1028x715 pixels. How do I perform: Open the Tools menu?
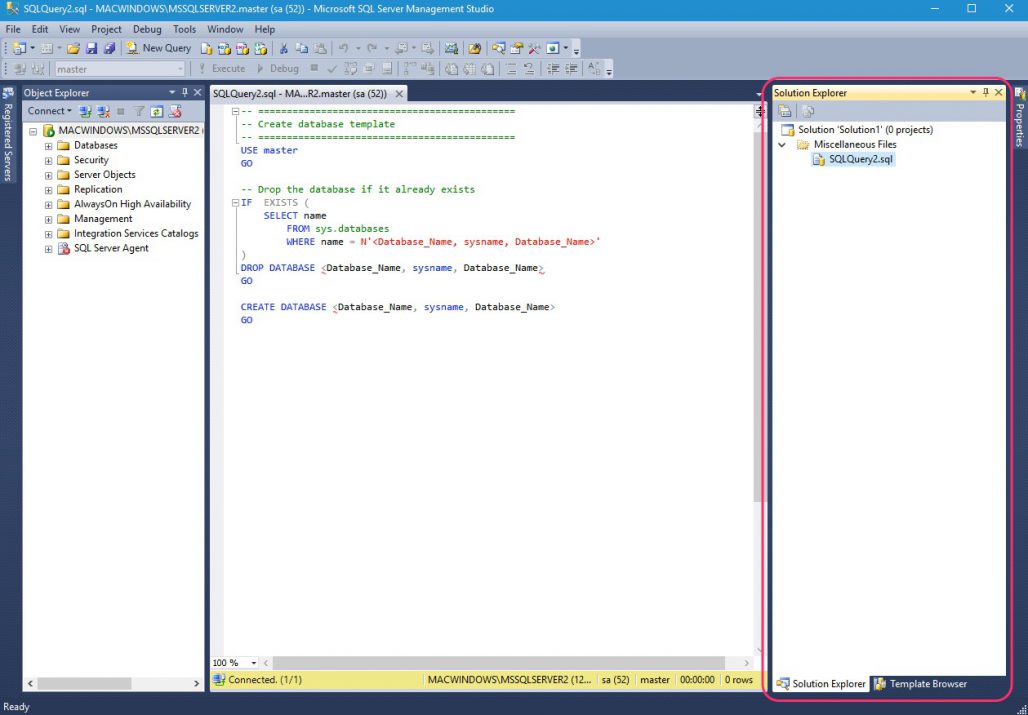(x=184, y=29)
